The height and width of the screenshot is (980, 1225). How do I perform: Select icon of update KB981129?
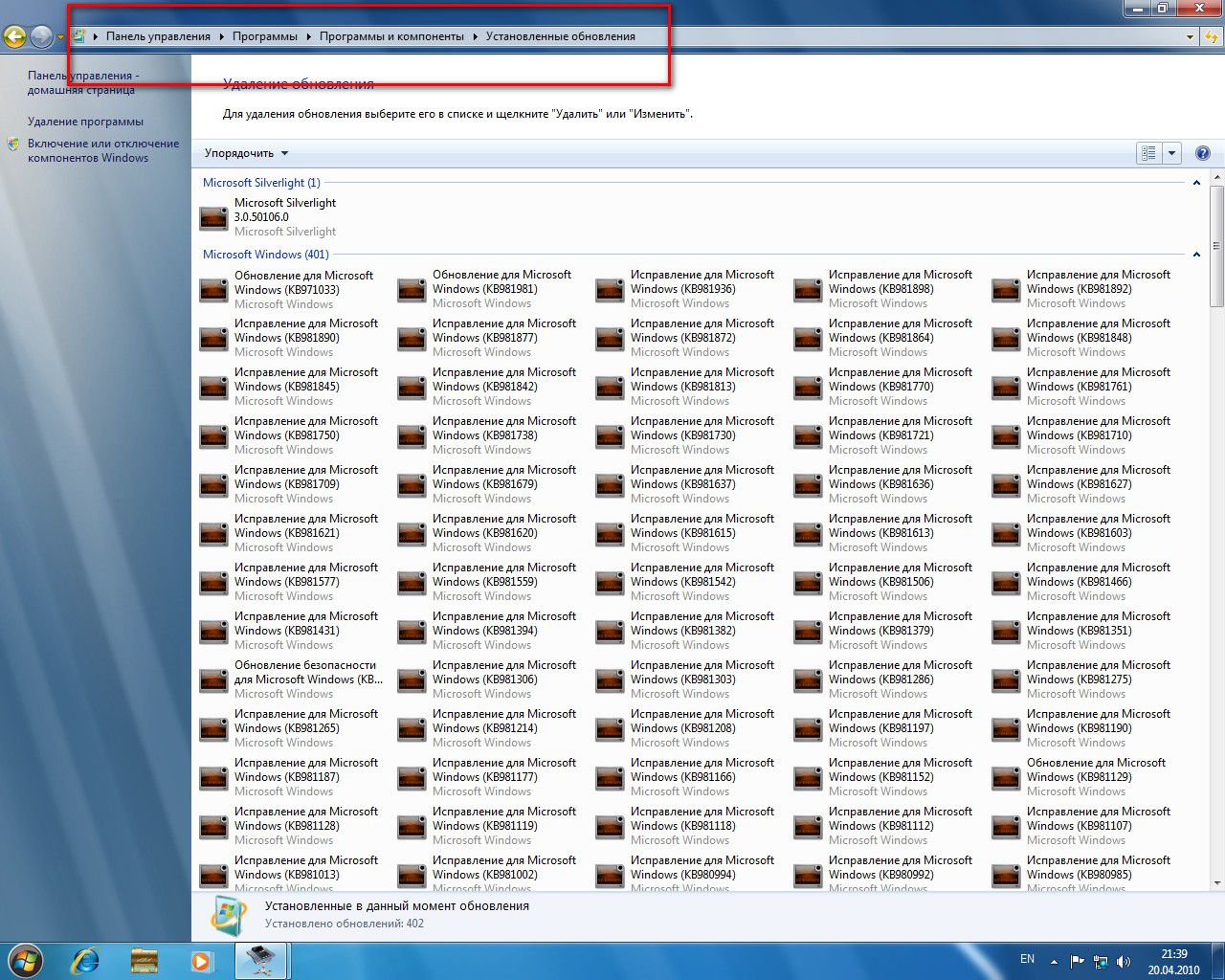(x=1006, y=778)
